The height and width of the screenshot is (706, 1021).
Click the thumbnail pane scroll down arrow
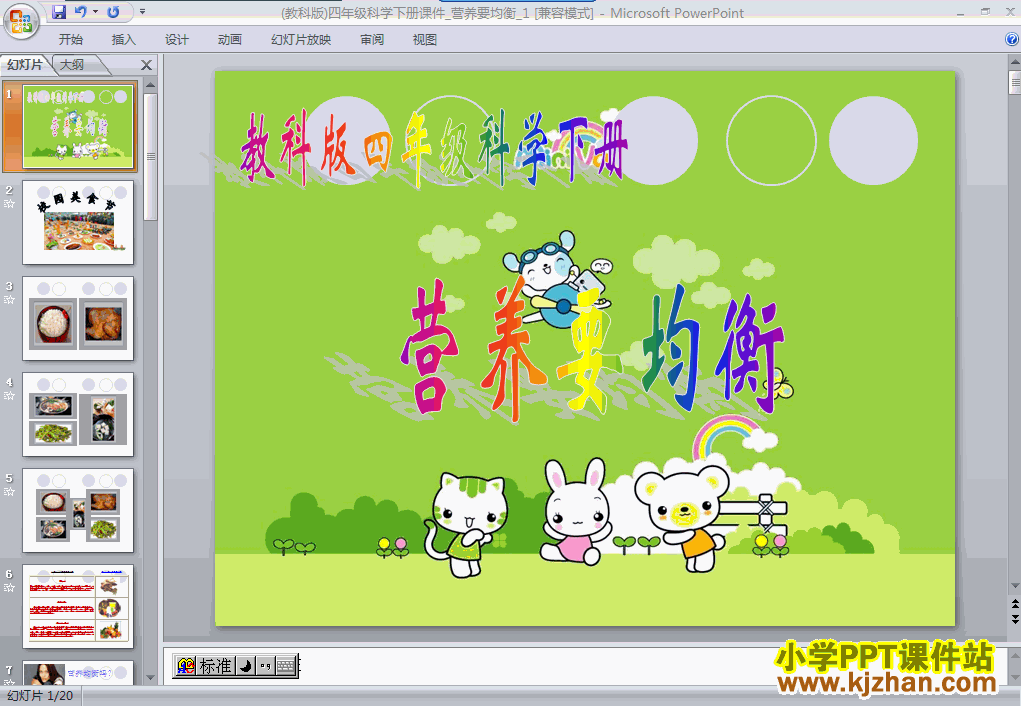pos(150,678)
